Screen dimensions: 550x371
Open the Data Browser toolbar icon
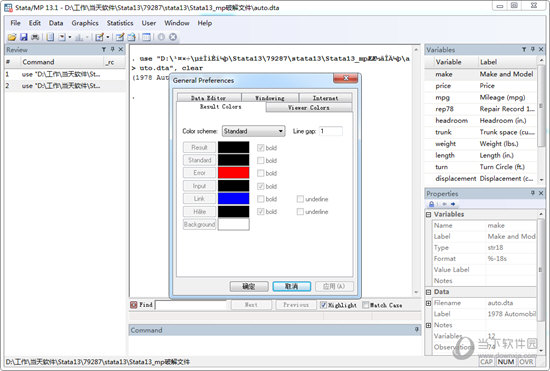(x=132, y=37)
